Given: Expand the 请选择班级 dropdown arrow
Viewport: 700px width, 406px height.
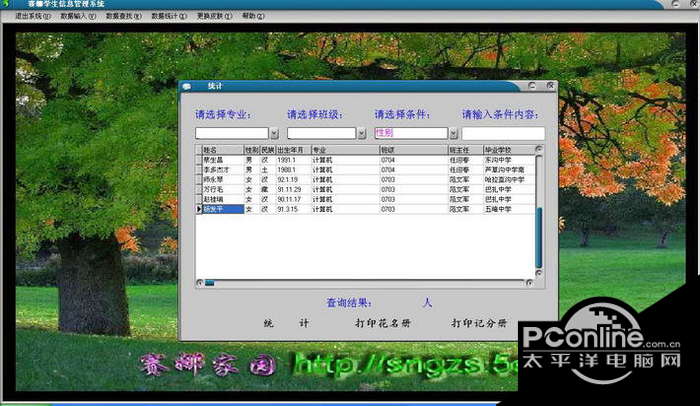Looking at the screenshot, I should click(x=362, y=133).
